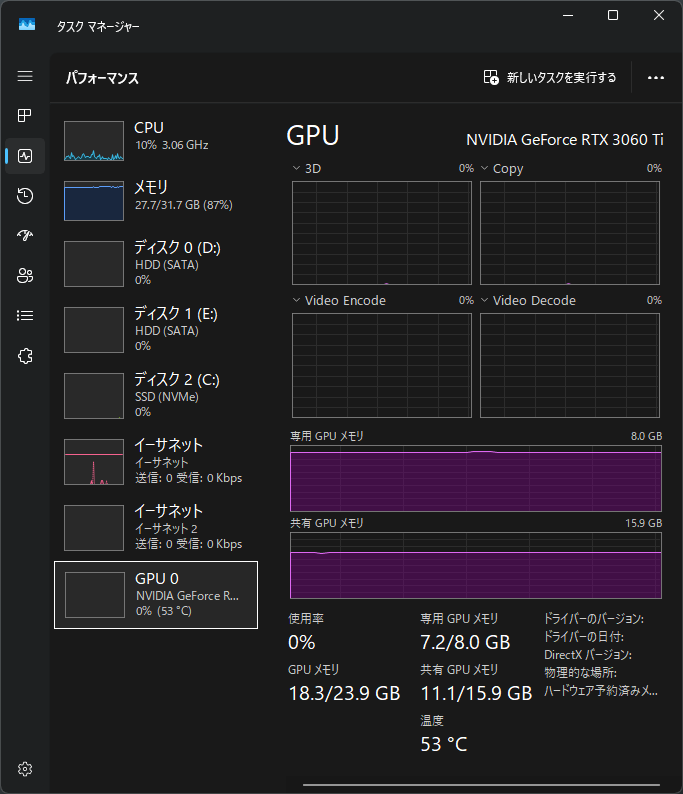Open the Video Decode engine dropdown
683x794 pixels.
485,300
